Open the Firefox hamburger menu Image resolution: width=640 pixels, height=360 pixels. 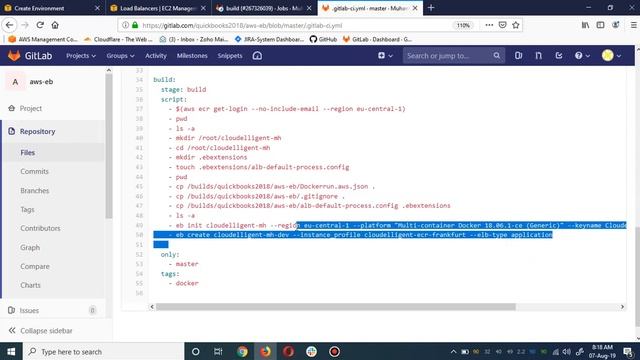(x=633, y=25)
